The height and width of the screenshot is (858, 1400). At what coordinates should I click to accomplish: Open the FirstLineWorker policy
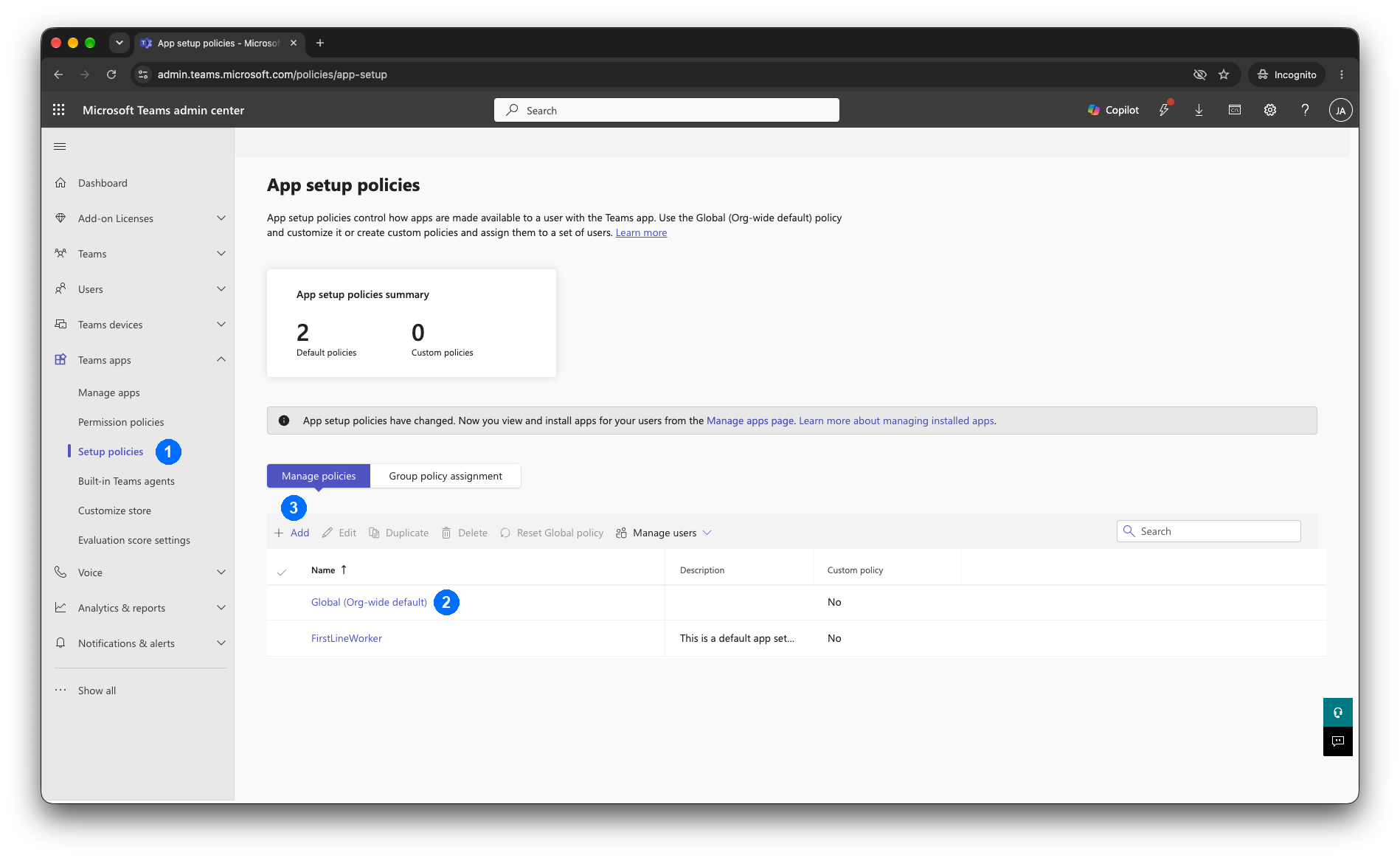tap(347, 638)
